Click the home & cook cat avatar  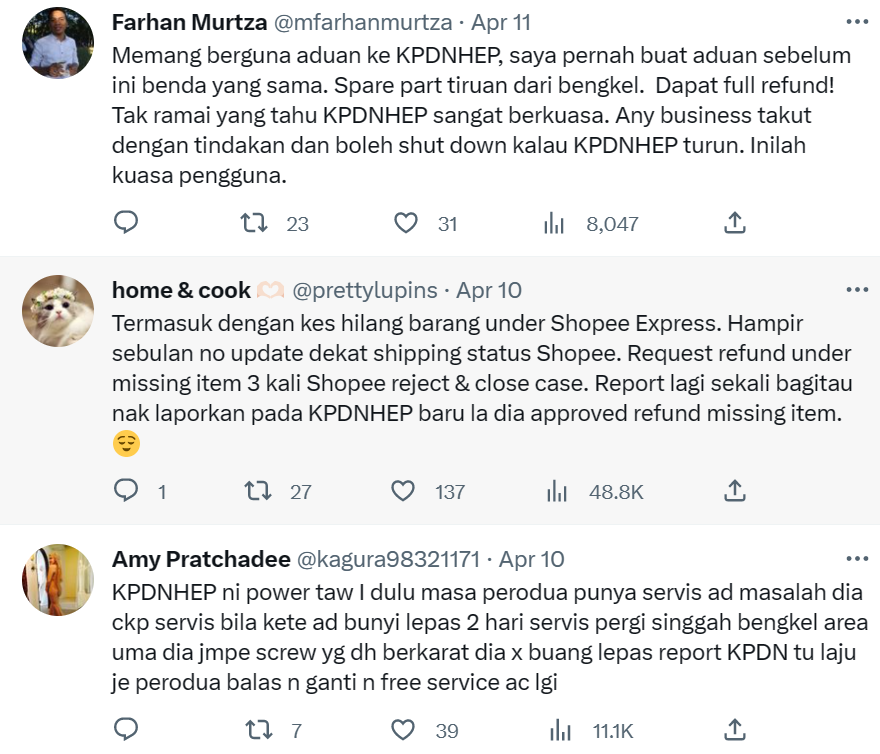tap(58, 312)
